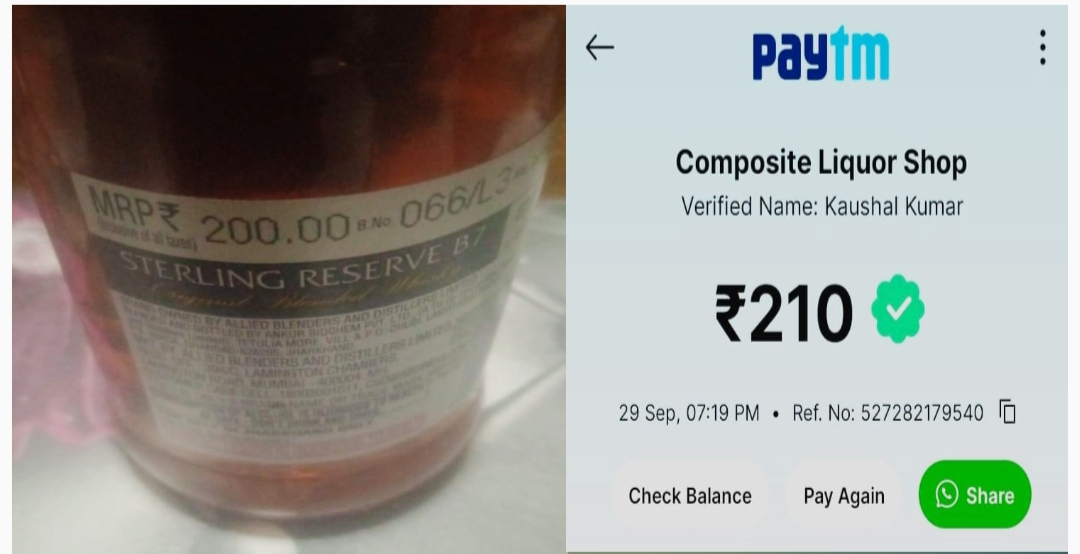Copy the reference number via copy icon
1080x554 pixels.
click(x=1008, y=412)
